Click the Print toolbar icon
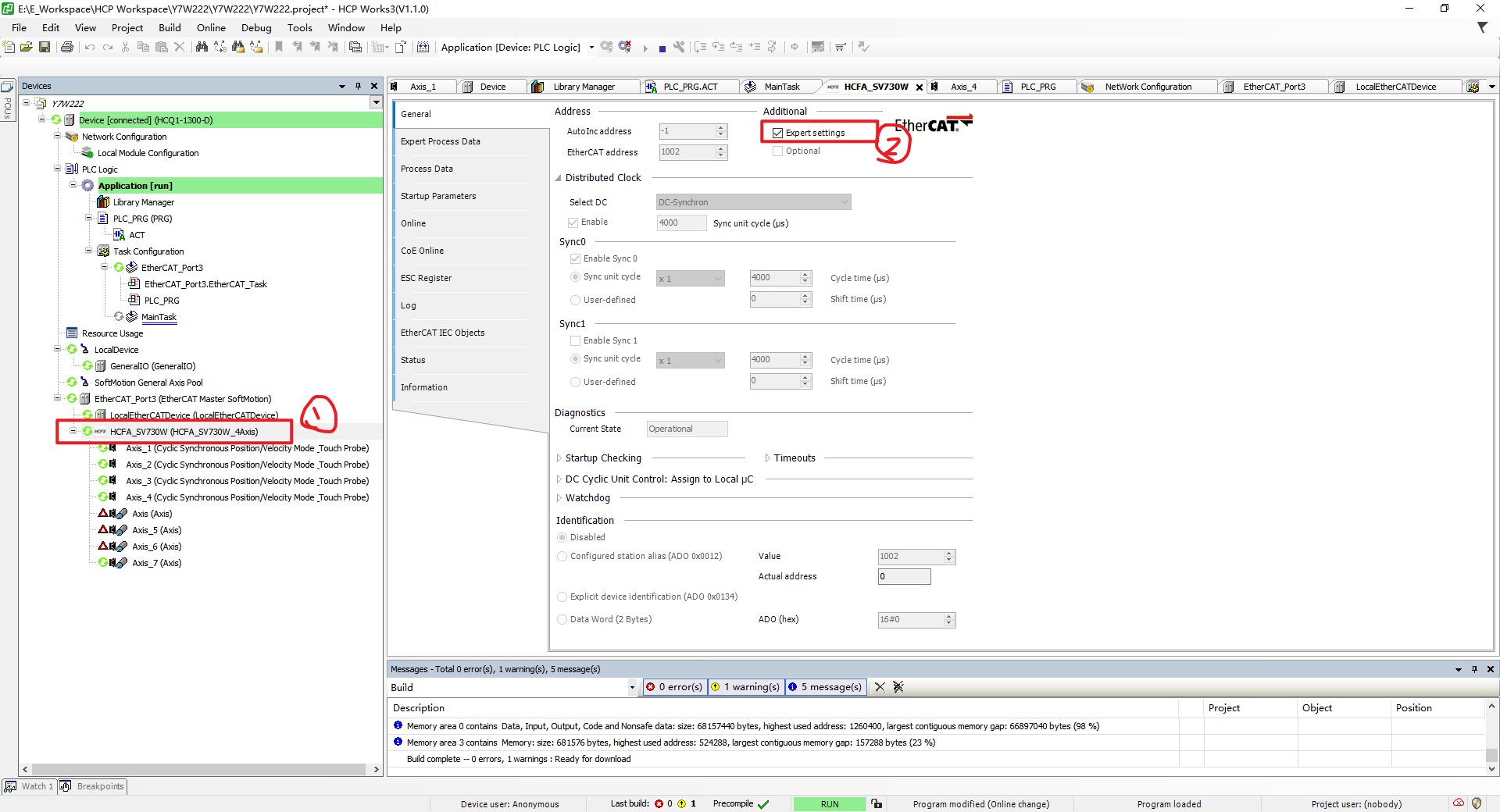This screenshot has height=812, width=1500. (67, 47)
